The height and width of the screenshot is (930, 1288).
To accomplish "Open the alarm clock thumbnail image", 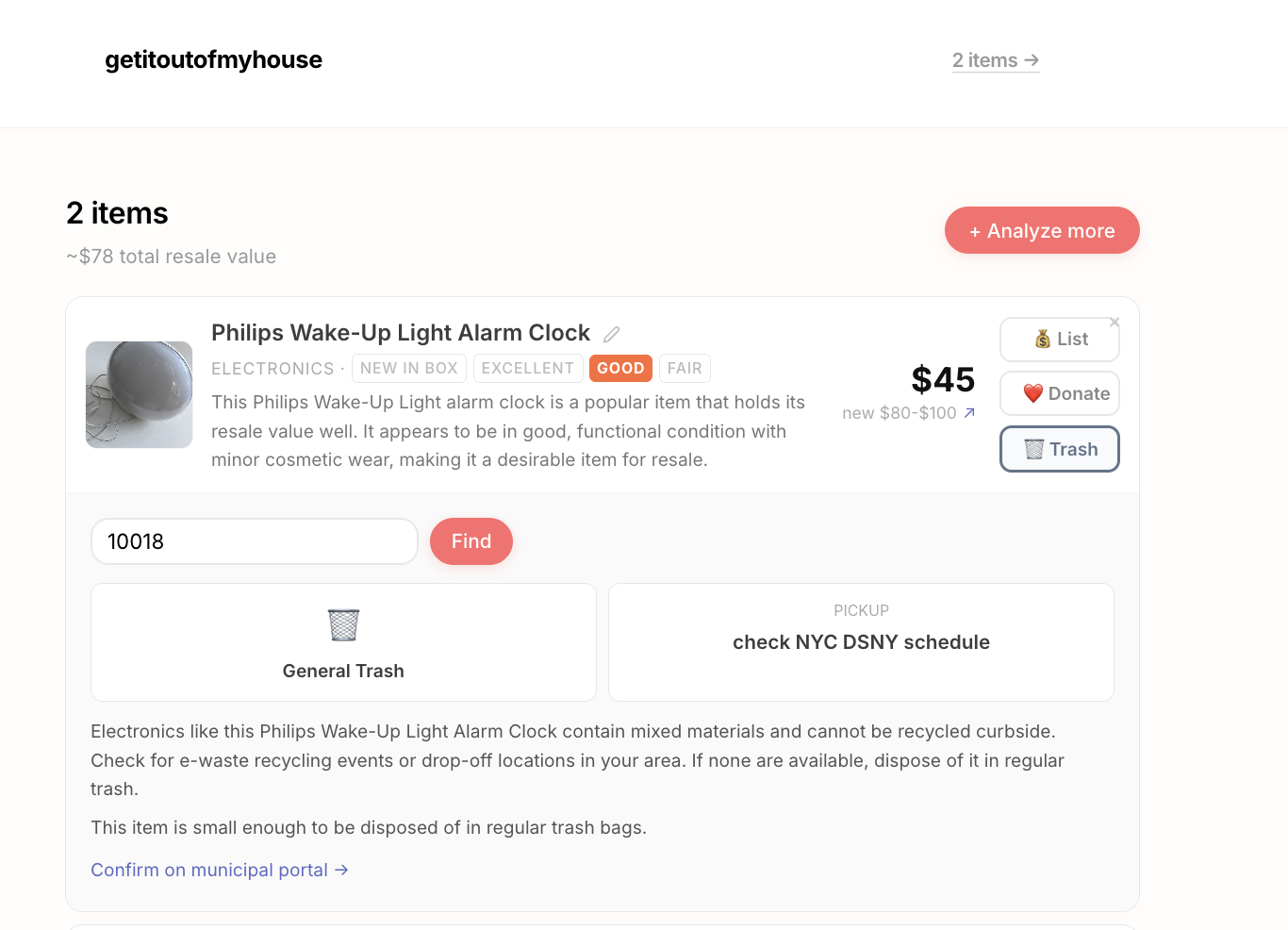I will pyautogui.click(x=140, y=394).
